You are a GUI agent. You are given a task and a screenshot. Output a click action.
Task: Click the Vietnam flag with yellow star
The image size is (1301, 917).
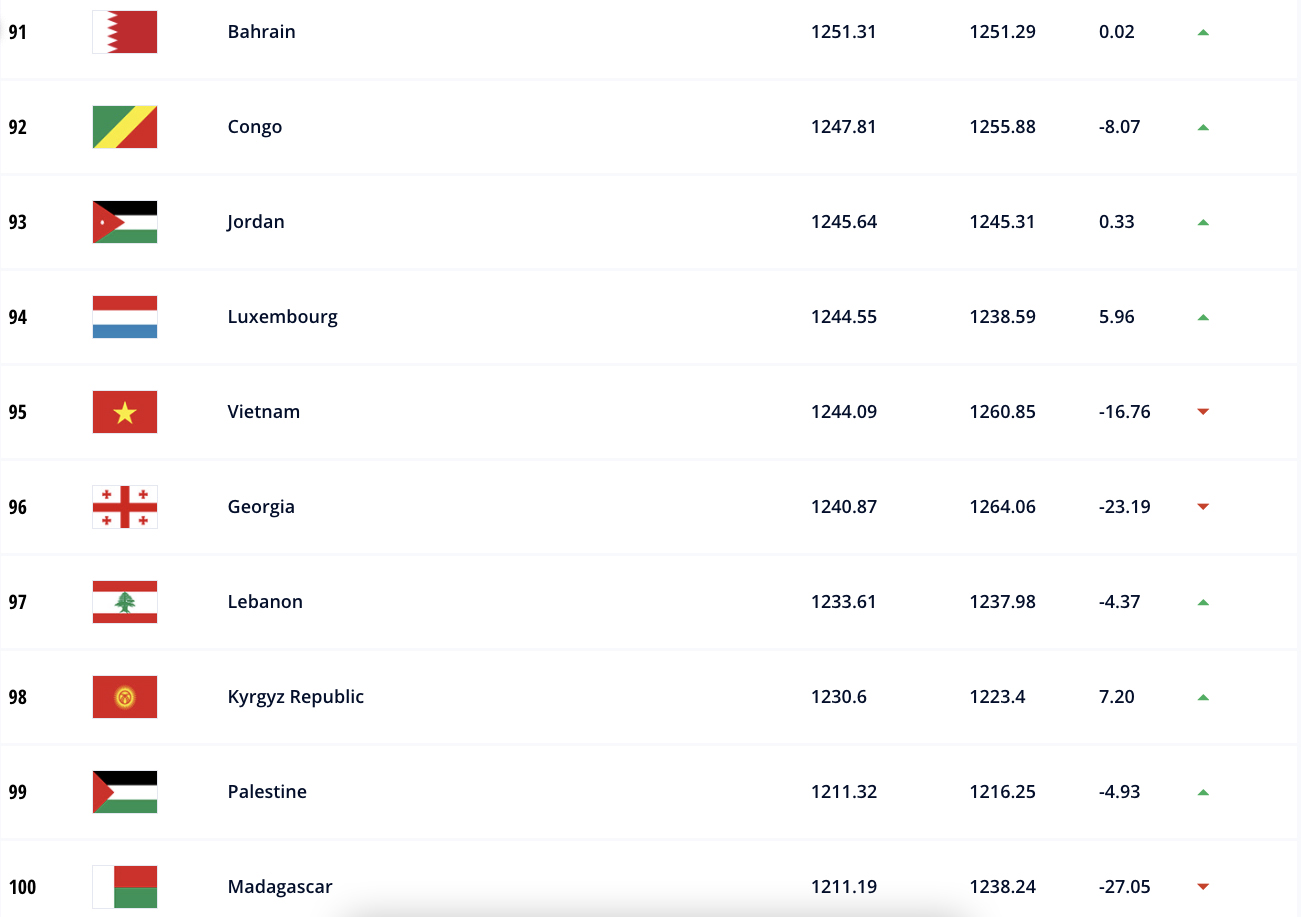125,412
